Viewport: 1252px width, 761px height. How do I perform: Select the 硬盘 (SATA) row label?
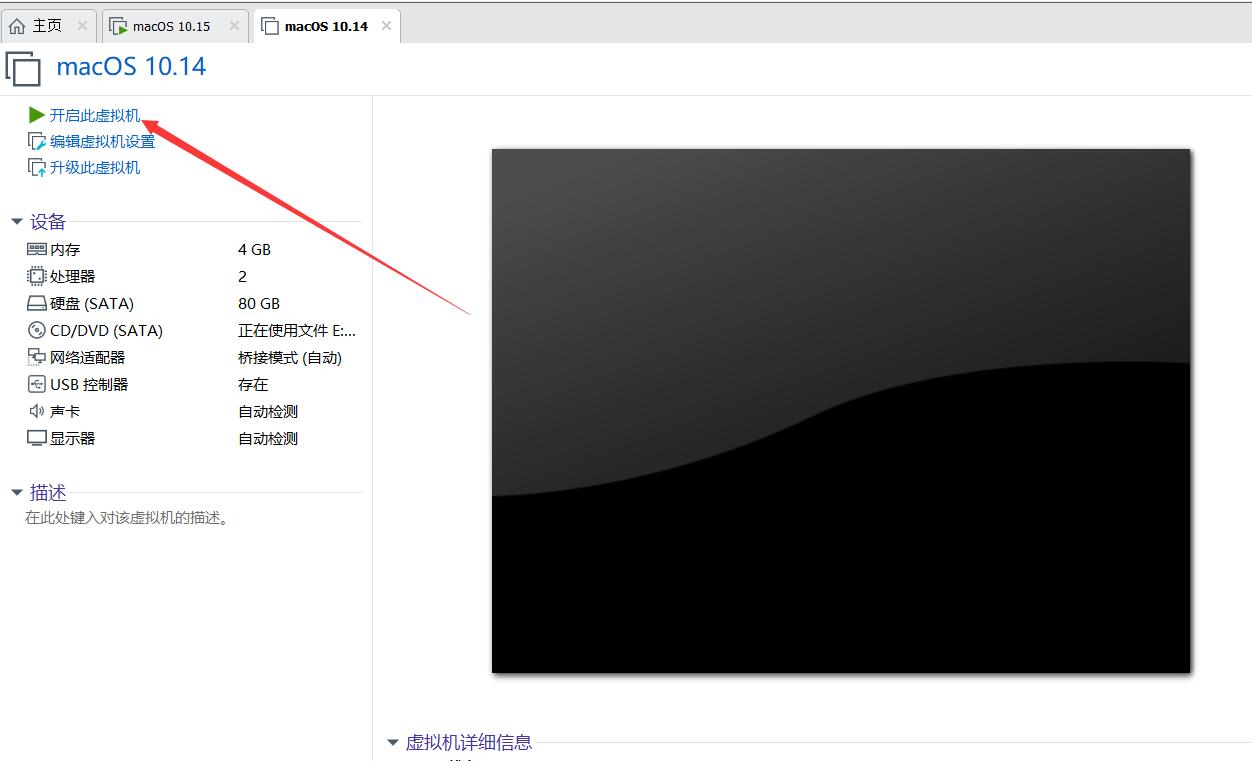[92, 303]
